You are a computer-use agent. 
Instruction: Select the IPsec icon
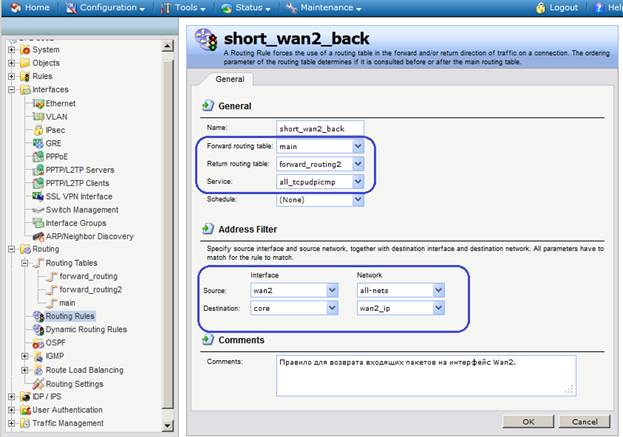click(x=38, y=130)
